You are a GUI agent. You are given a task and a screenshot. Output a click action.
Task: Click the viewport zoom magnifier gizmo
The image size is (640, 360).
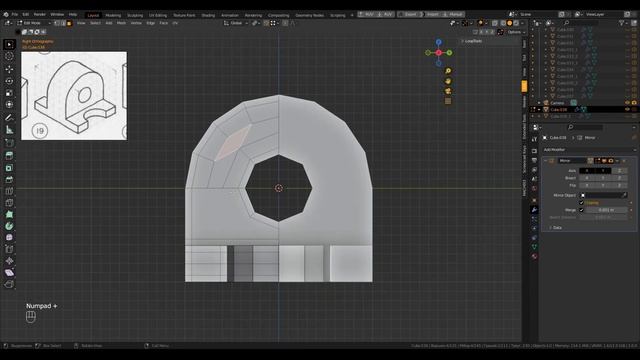448,71
